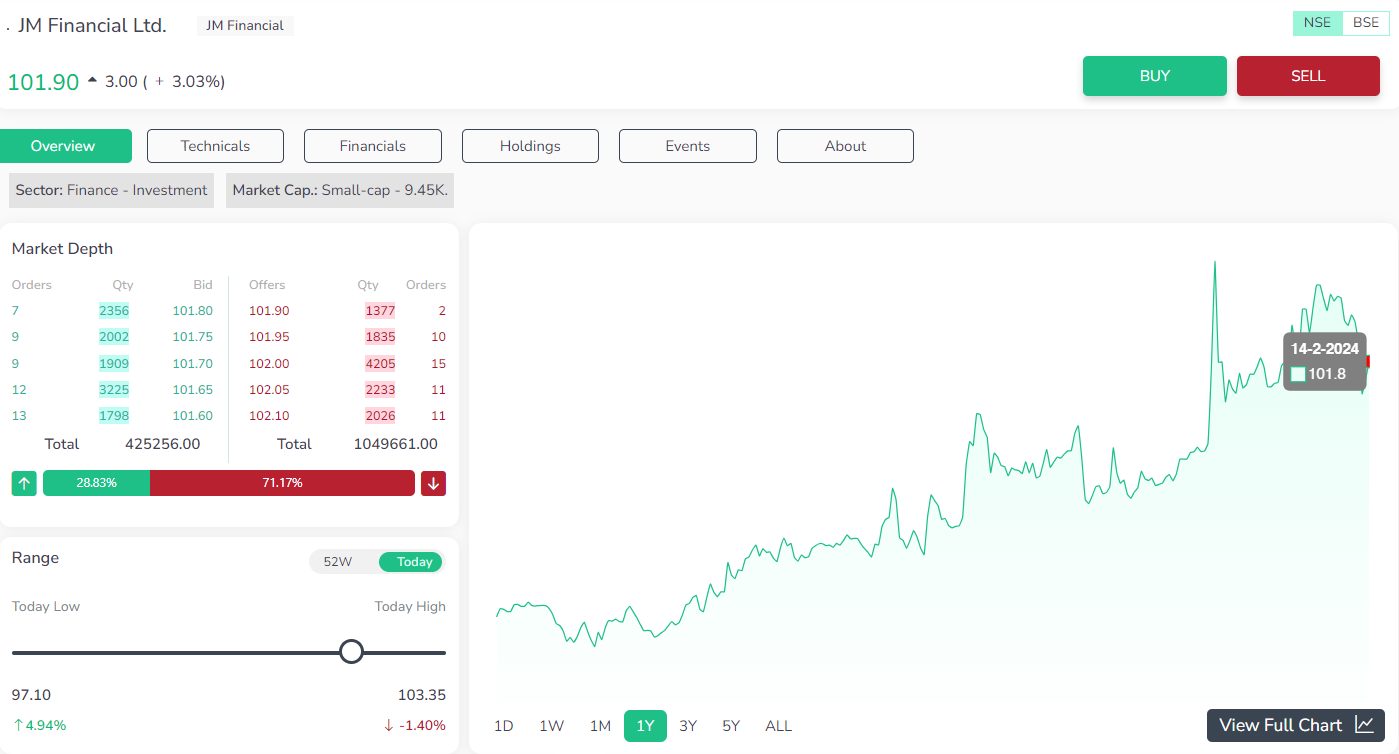Screen dimensions: 1399x754
Task: Click offer quantity 1377
Action: coord(380,311)
